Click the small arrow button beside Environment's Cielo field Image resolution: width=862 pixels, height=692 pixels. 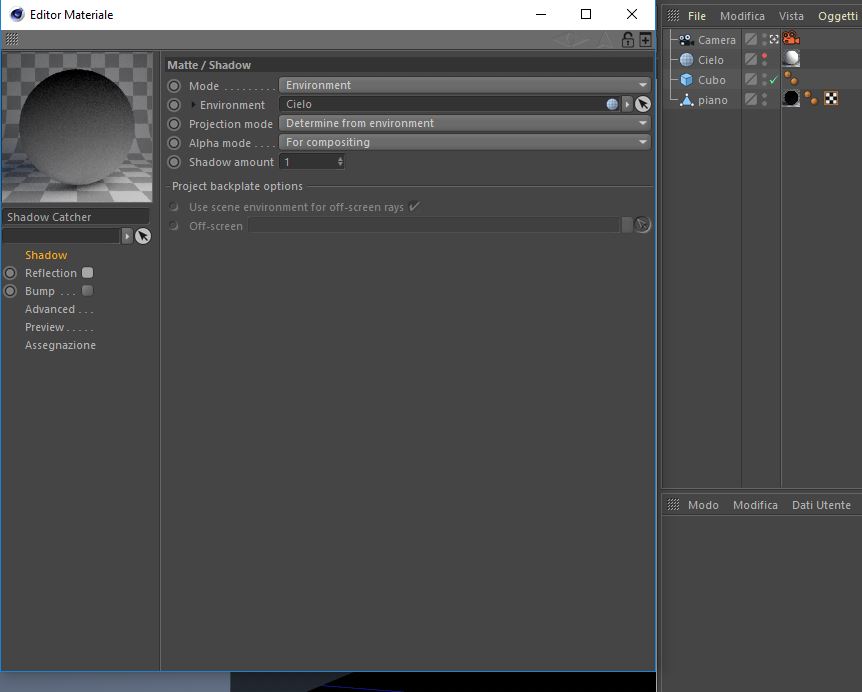pos(627,104)
